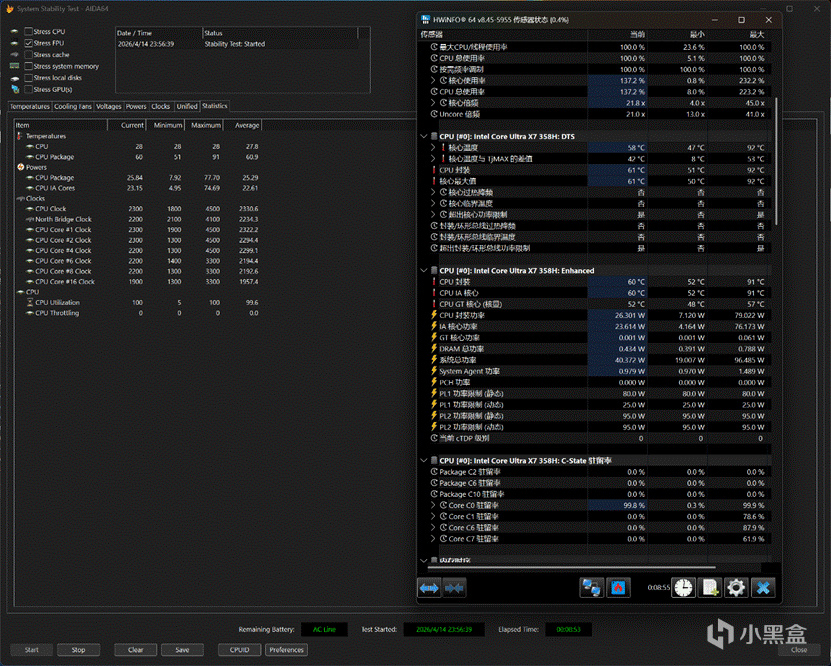This screenshot has height=666, width=831.
Task: Click chip icon of DTS sensor header
Action: tap(434, 136)
